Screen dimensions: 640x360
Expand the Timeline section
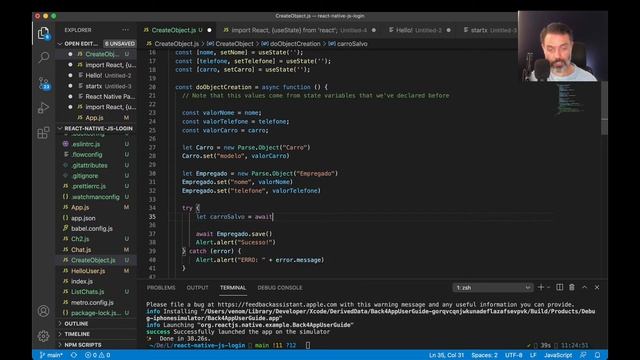click(x=96, y=334)
